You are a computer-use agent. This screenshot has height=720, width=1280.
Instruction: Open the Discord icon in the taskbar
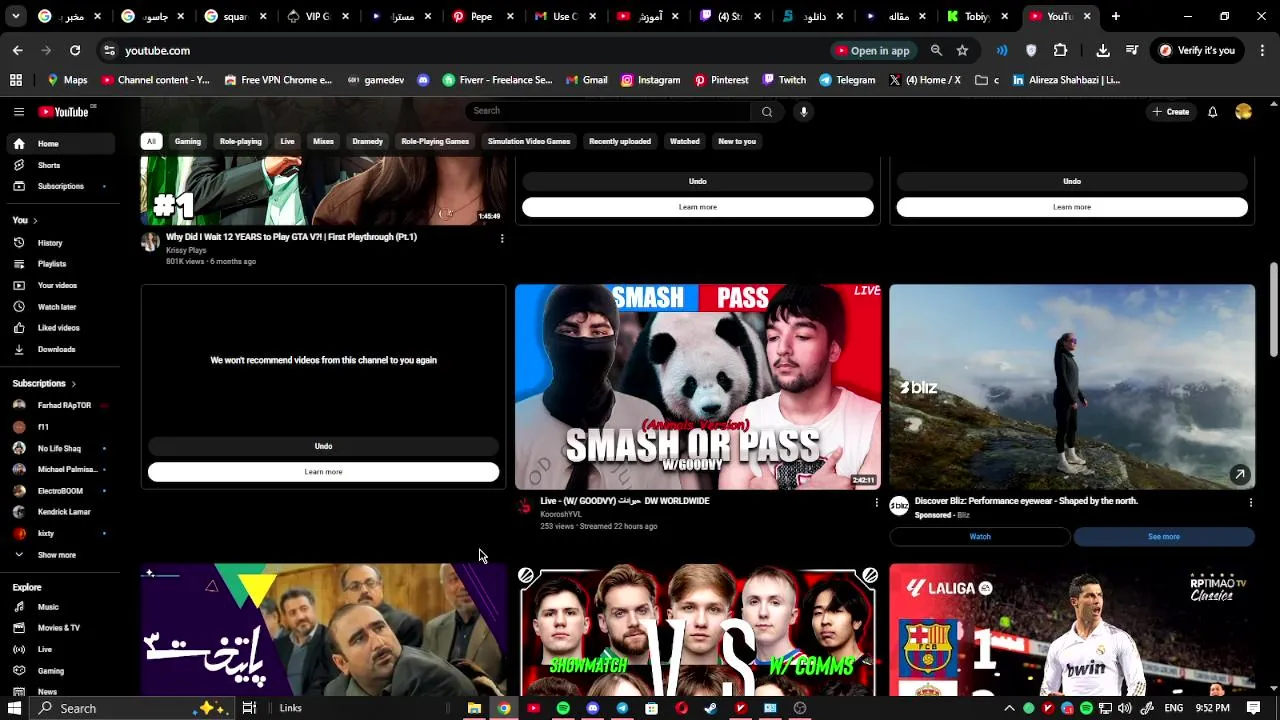[593, 708]
